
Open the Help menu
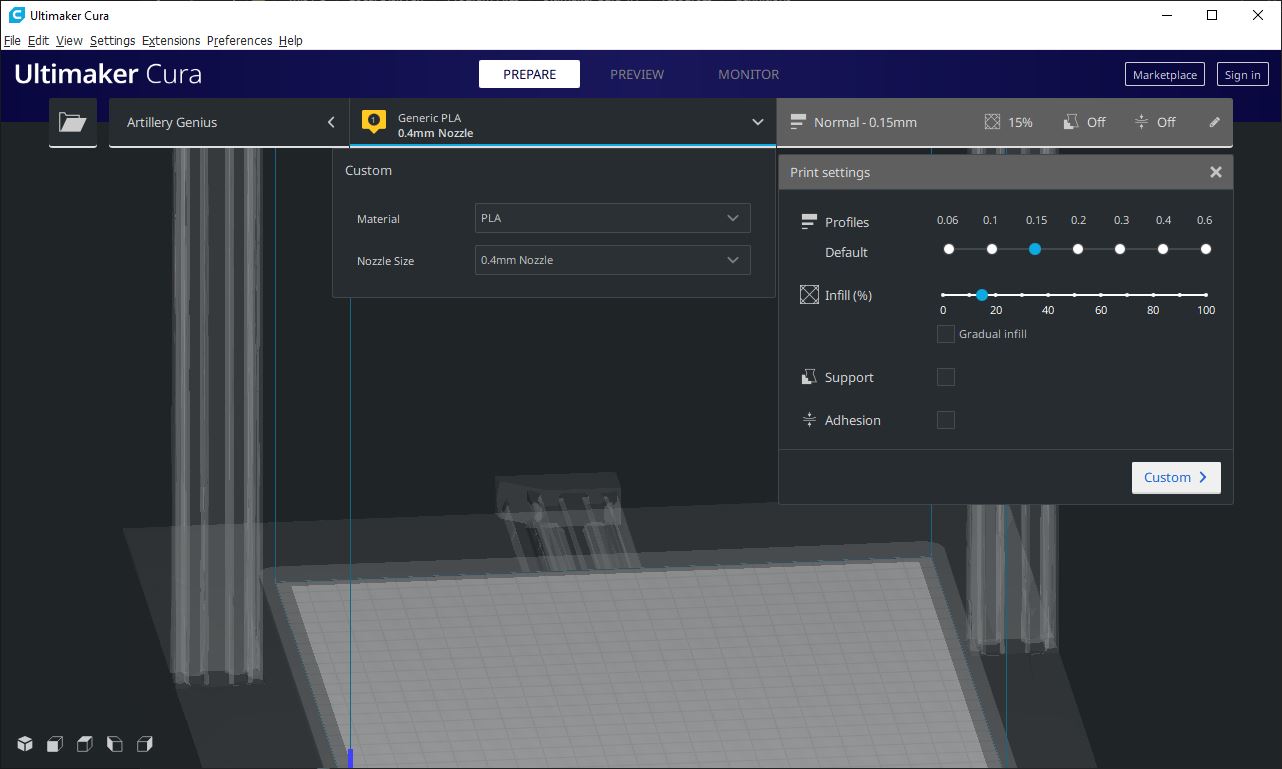291,41
